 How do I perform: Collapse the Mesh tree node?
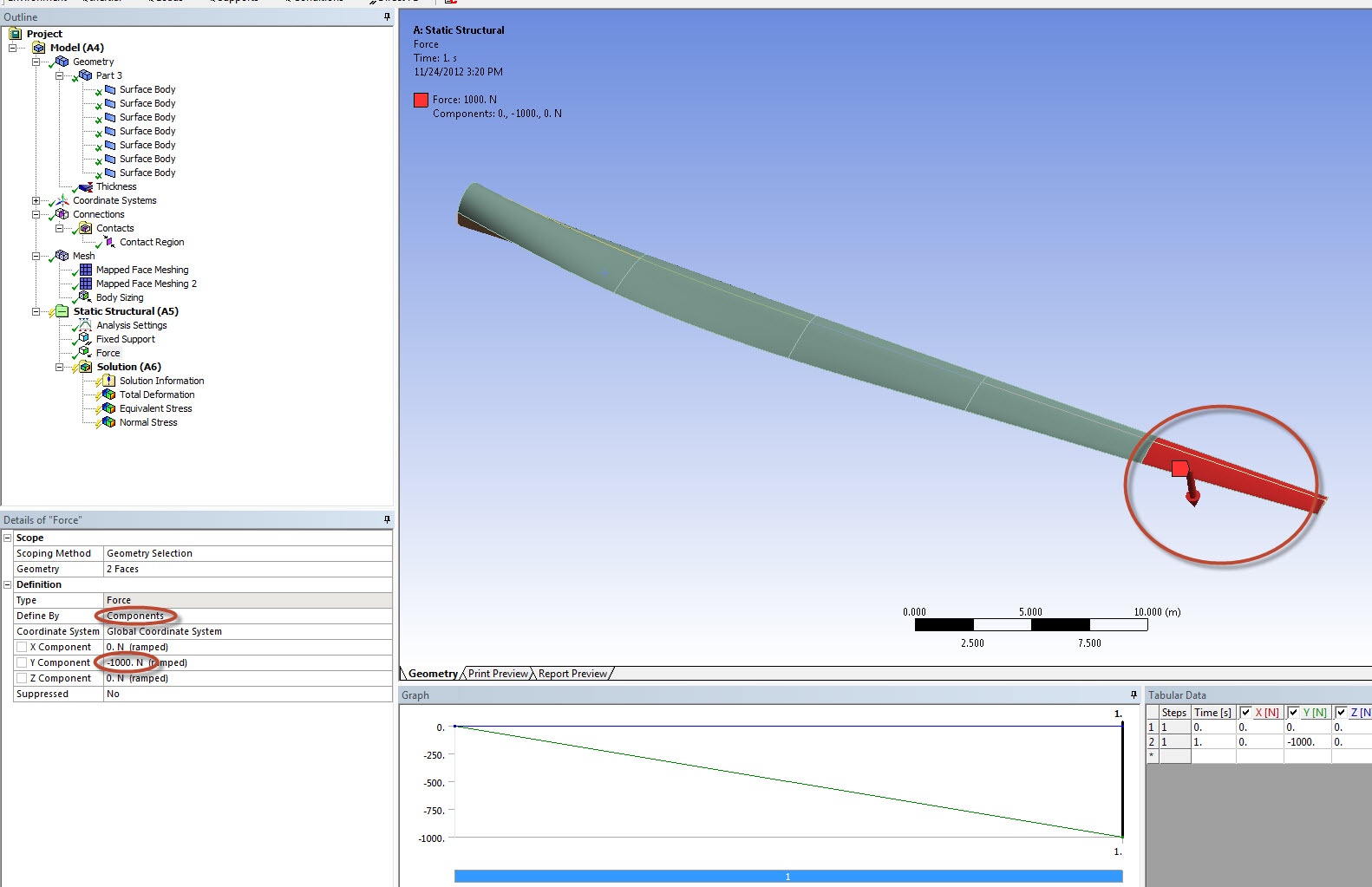(x=36, y=256)
